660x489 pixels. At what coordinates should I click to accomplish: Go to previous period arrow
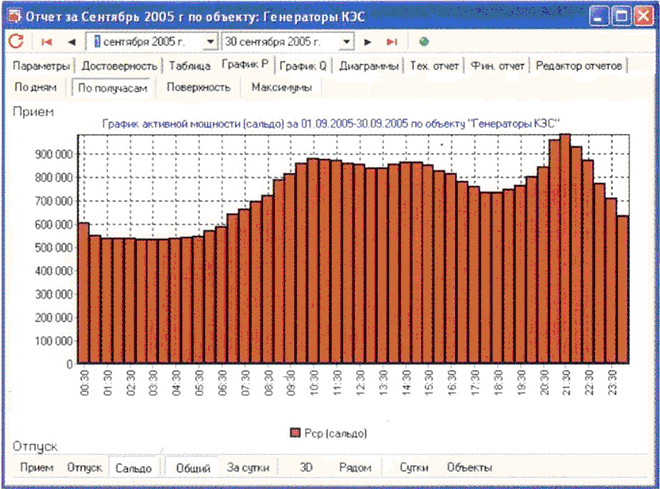[71, 42]
